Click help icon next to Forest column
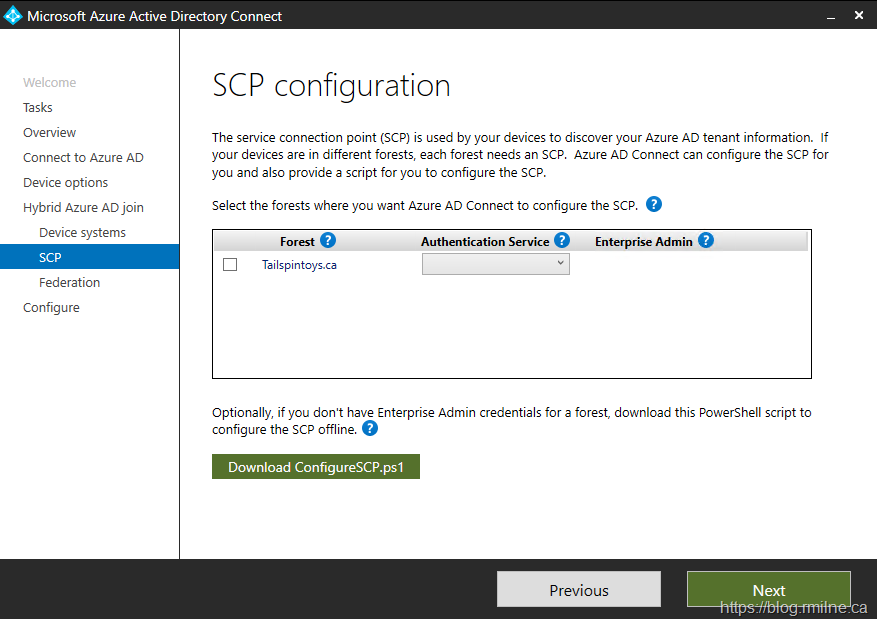 coord(328,241)
